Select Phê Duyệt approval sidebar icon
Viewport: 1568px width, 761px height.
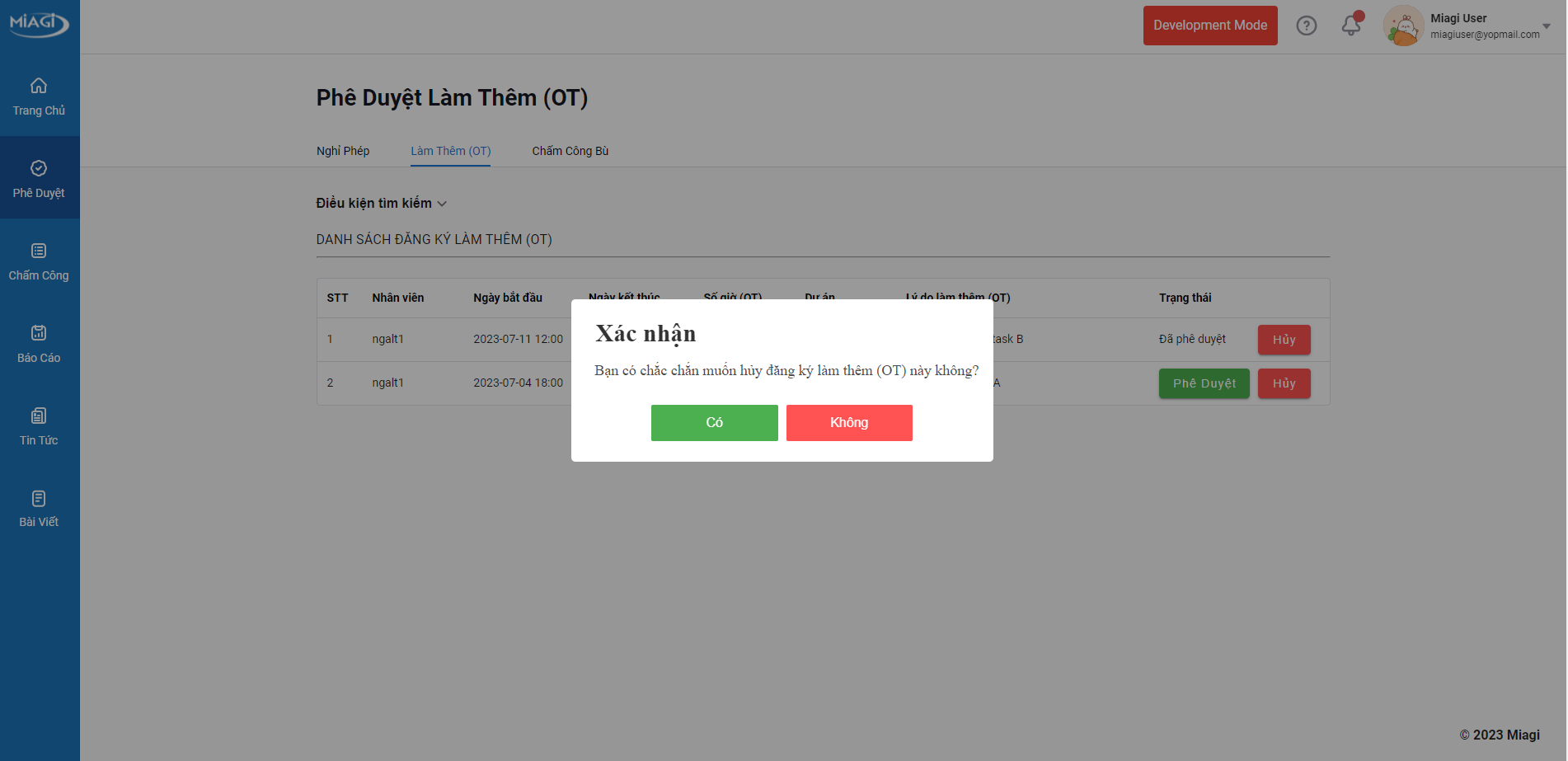[x=39, y=168]
